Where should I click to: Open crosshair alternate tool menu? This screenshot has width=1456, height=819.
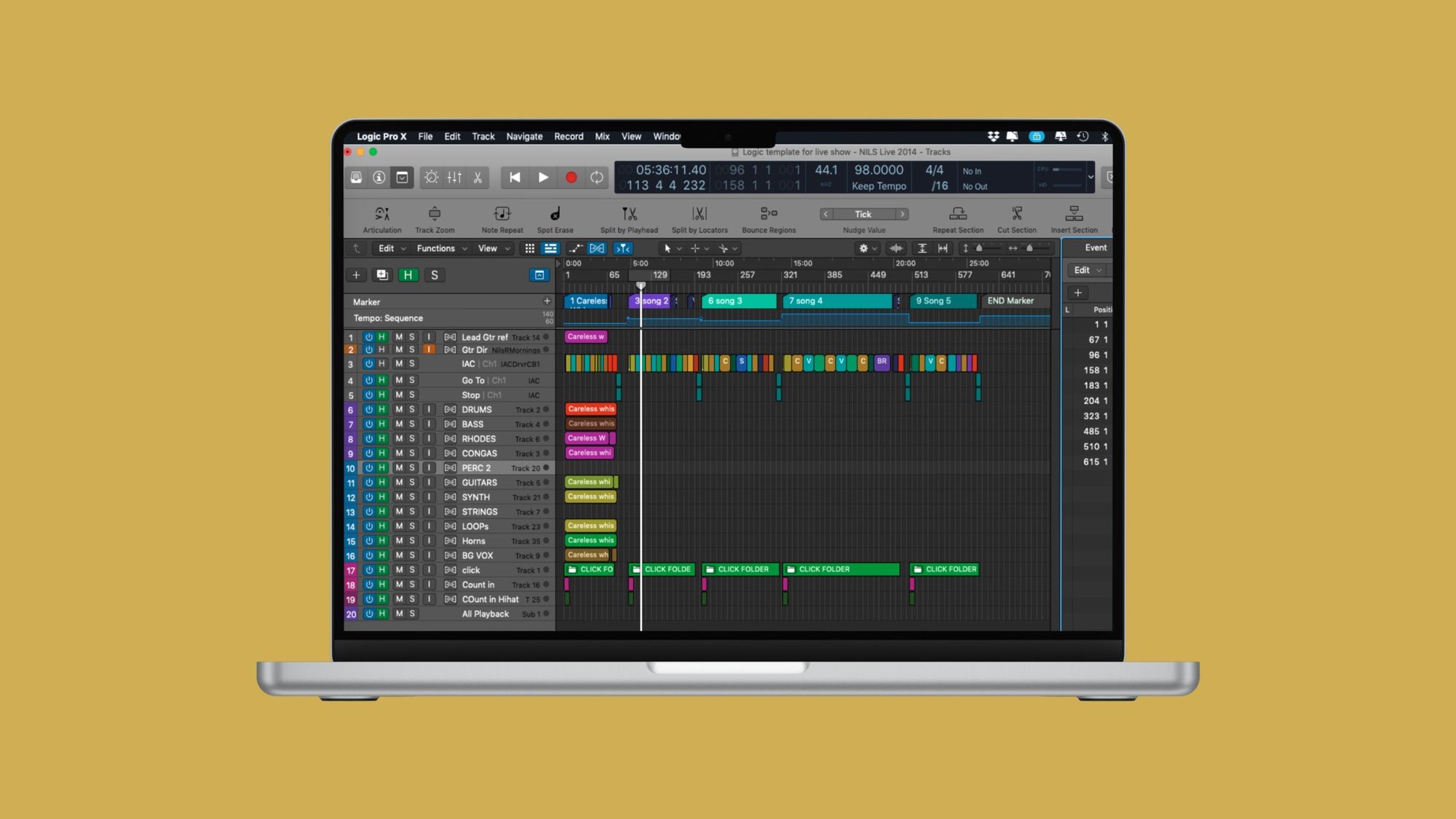(699, 249)
